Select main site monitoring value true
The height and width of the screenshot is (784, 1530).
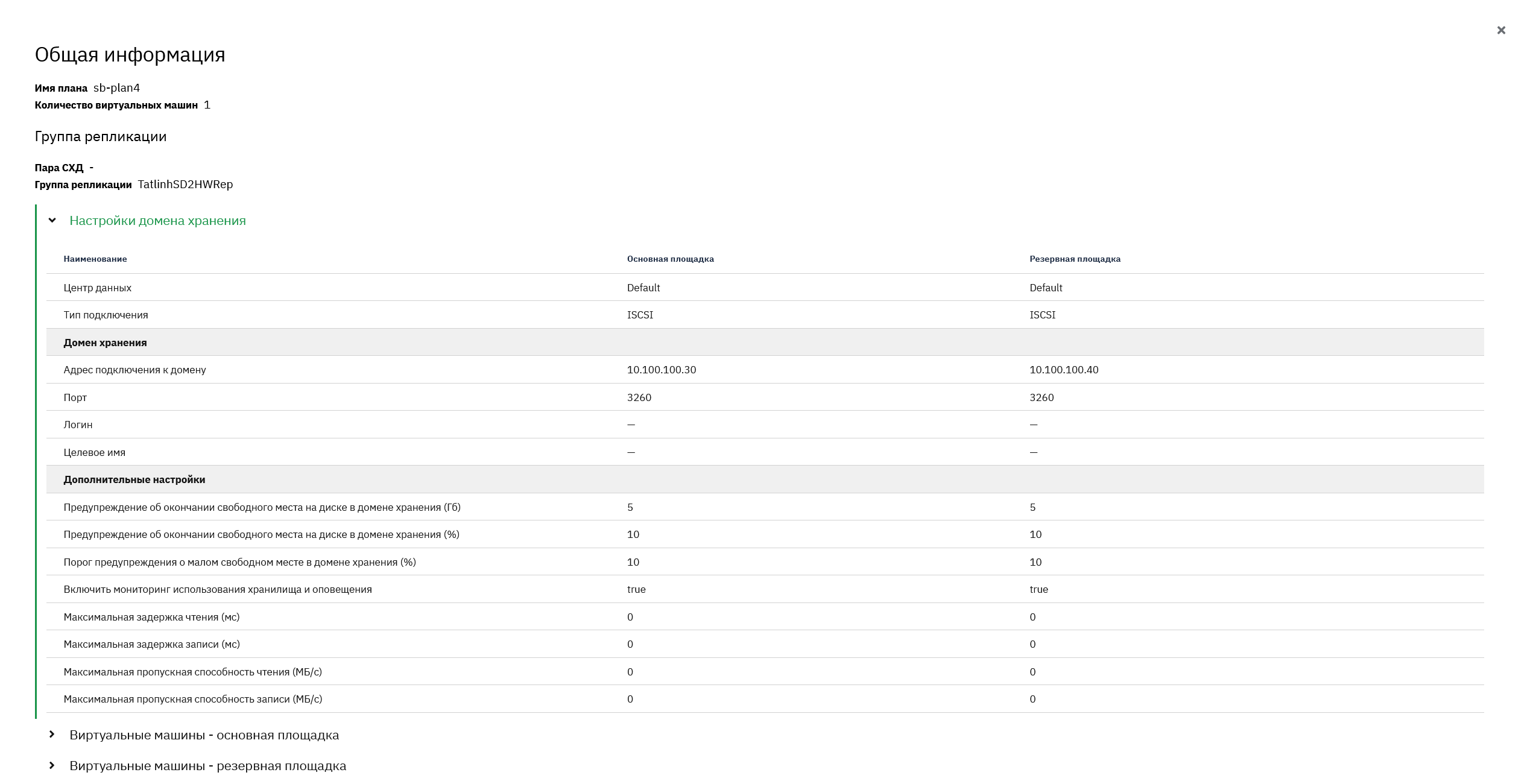[x=636, y=589]
